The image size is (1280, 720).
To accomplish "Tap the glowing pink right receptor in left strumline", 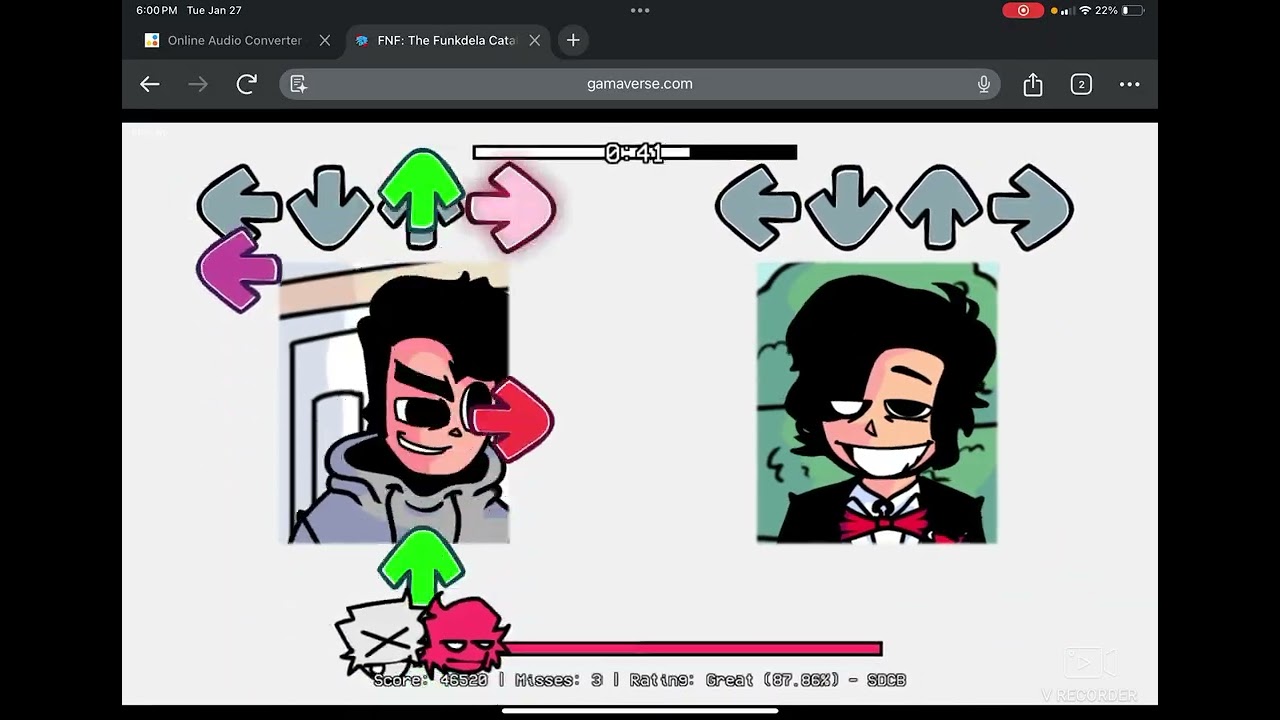I will 512,207.
